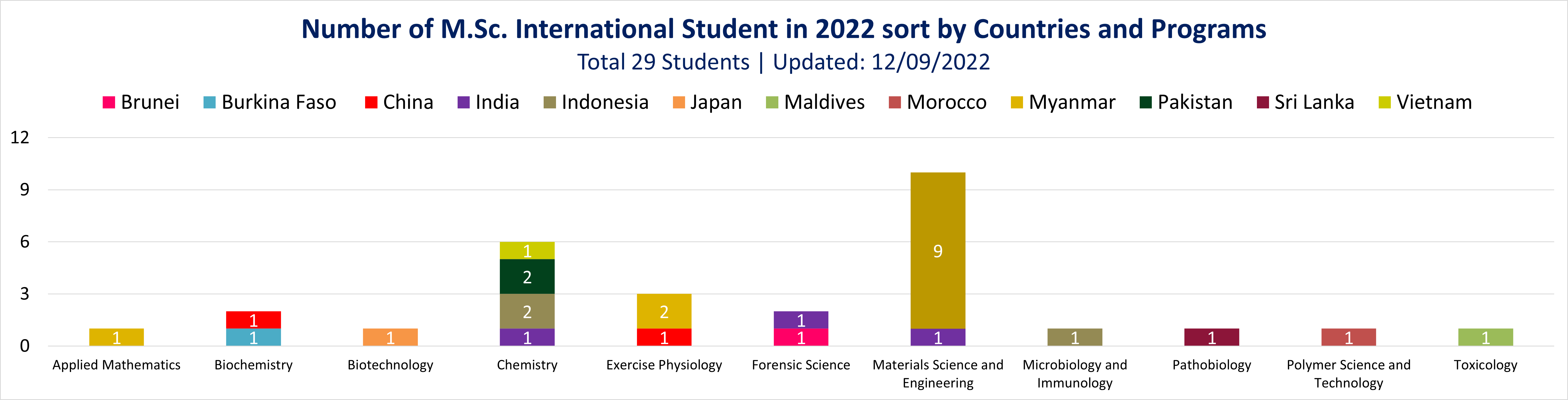
Task: Select the China legend color square
Action: [371, 102]
